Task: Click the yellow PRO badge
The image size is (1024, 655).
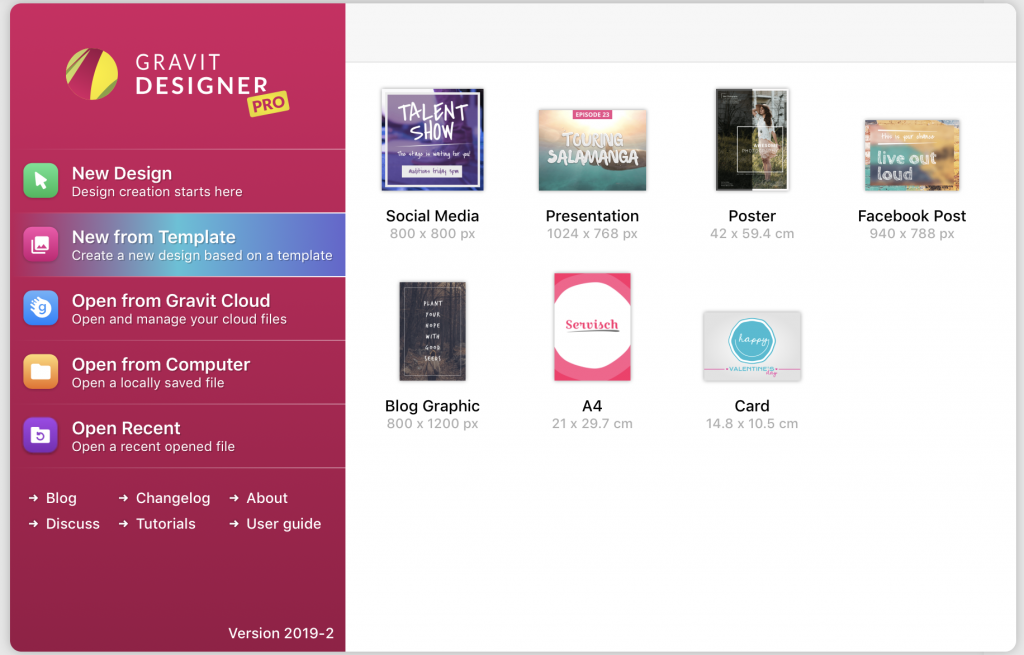Action: (268, 104)
